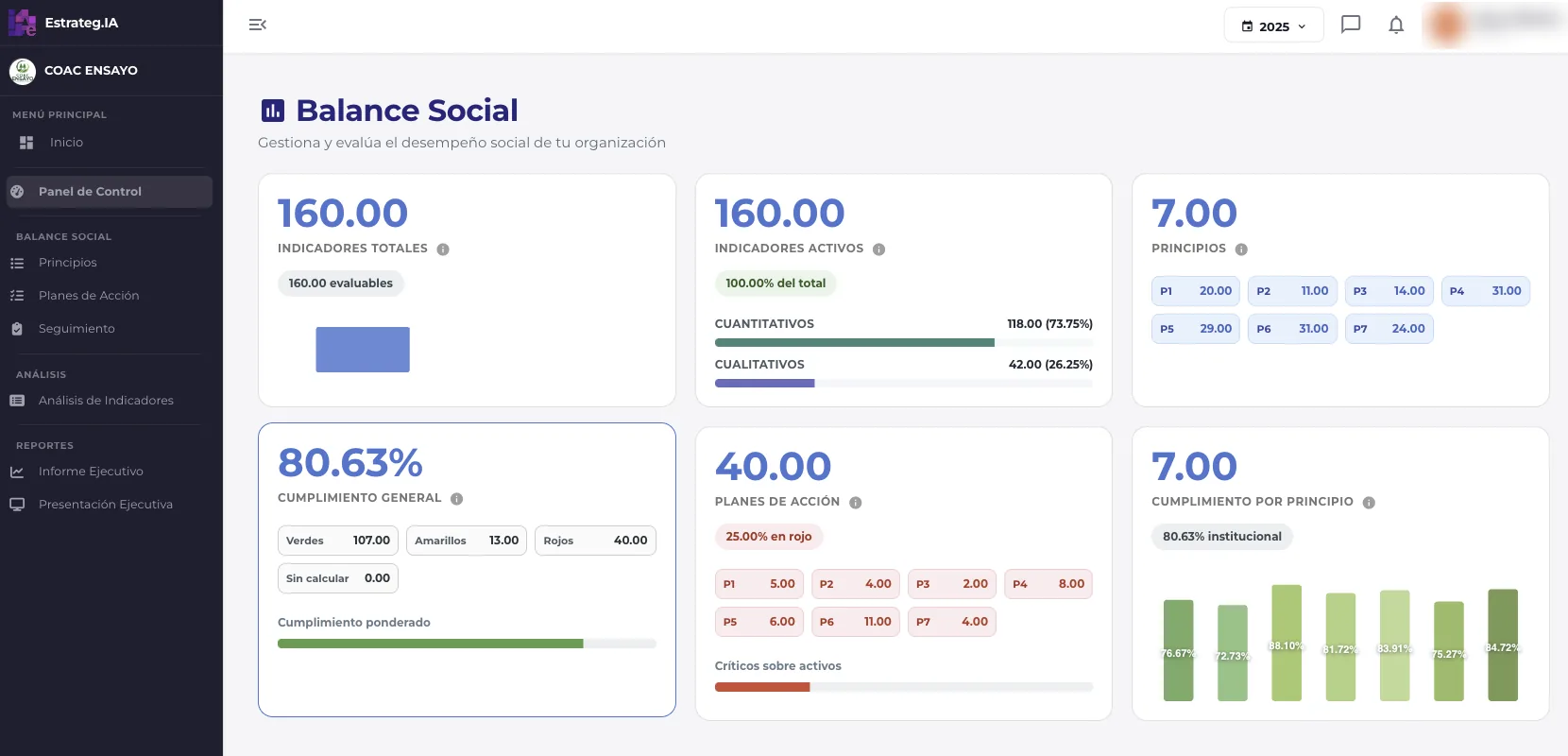Image resolution: width=1568 pixels, height=756 pixels.
Task: Click the 160.00 evaluables badge
Action: pos(340,283)
